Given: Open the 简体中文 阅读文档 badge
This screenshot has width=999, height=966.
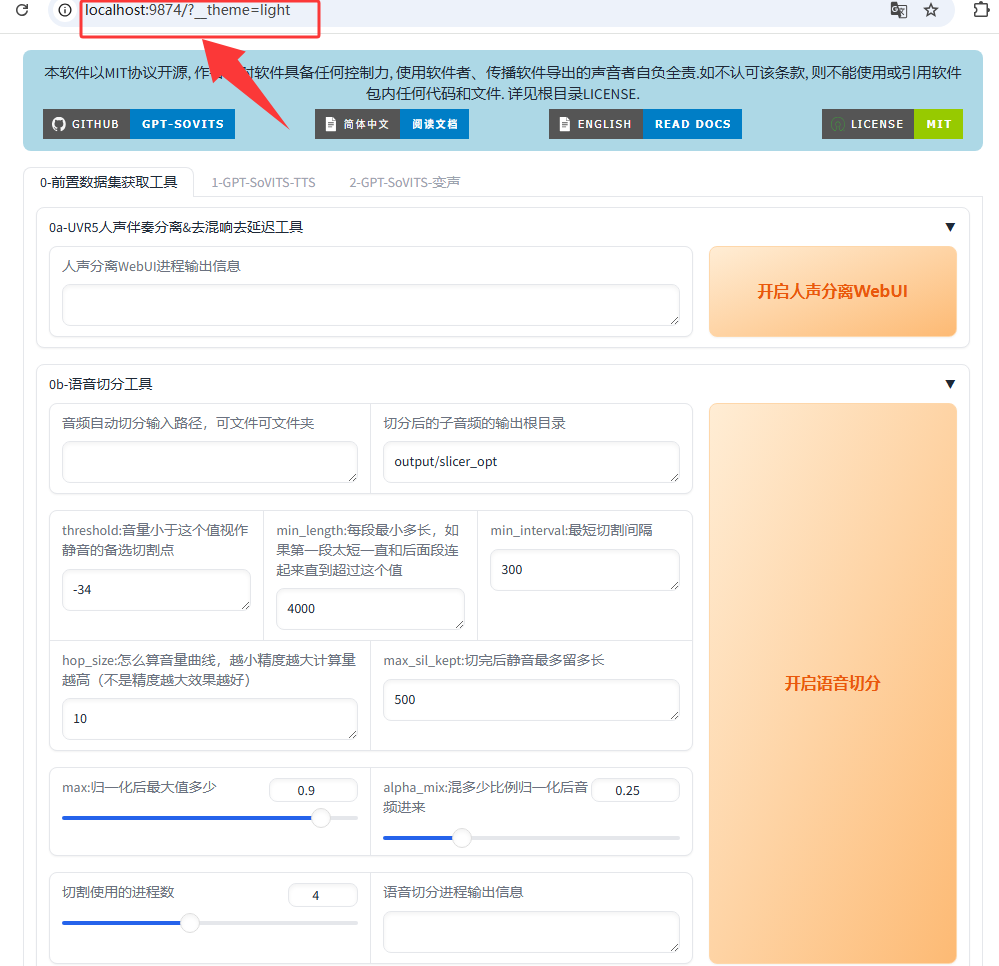Looking at the screenshot, I should pyautogui.click(x=392, y=124).
